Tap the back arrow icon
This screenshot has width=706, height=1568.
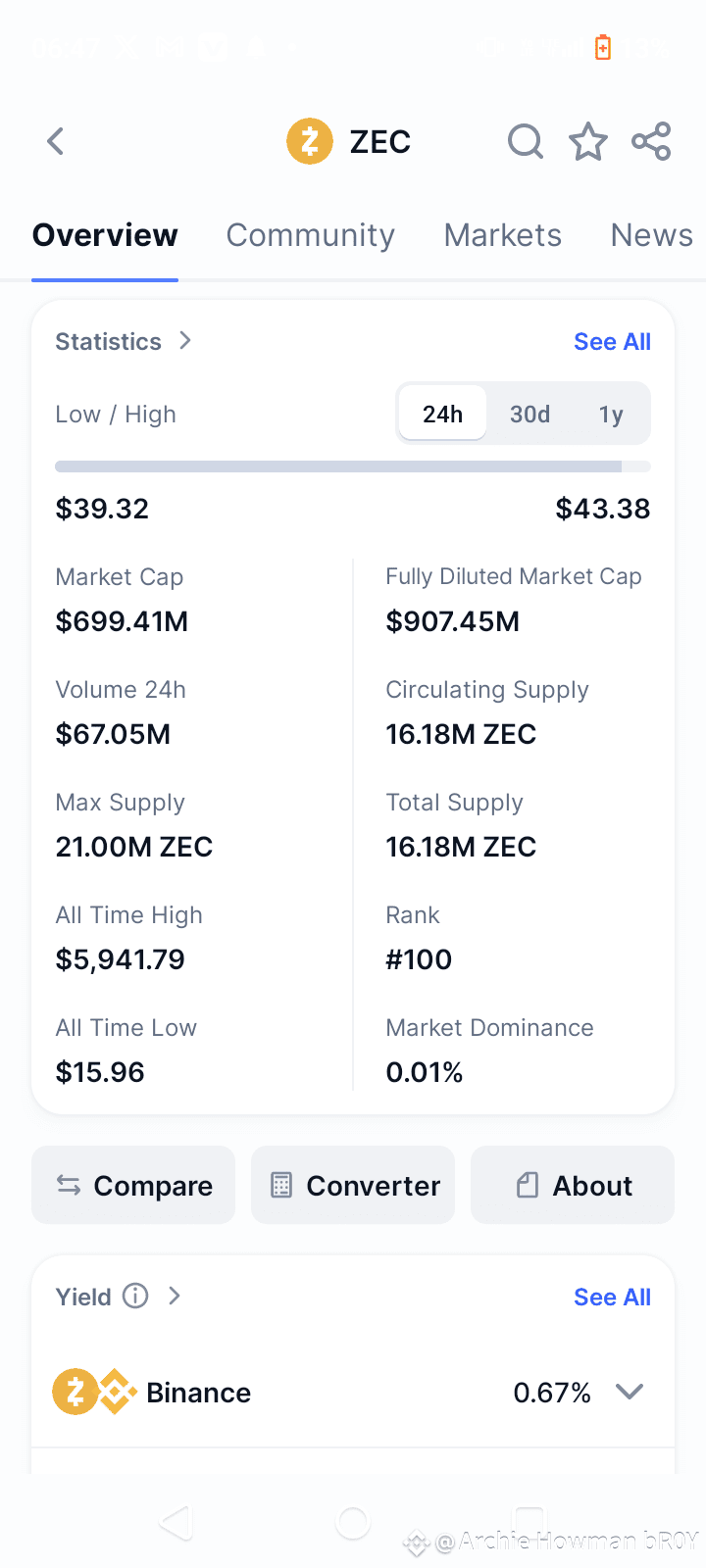click(56, 142)
